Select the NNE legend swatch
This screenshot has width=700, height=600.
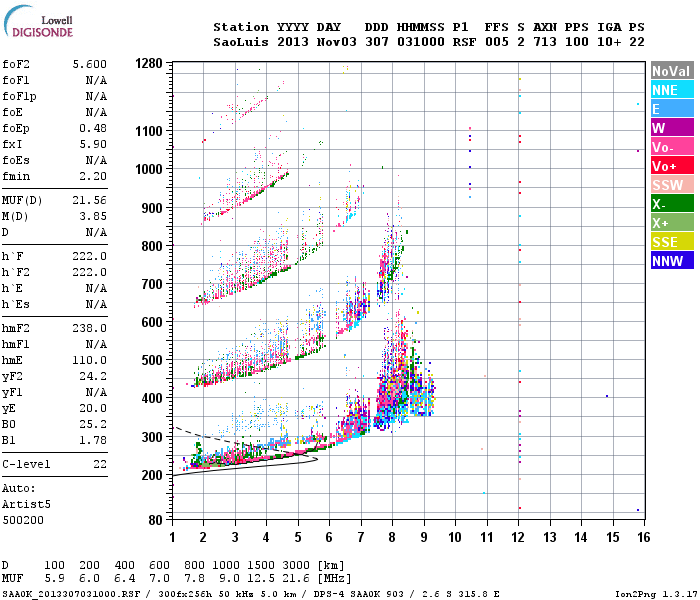point(672,90)
